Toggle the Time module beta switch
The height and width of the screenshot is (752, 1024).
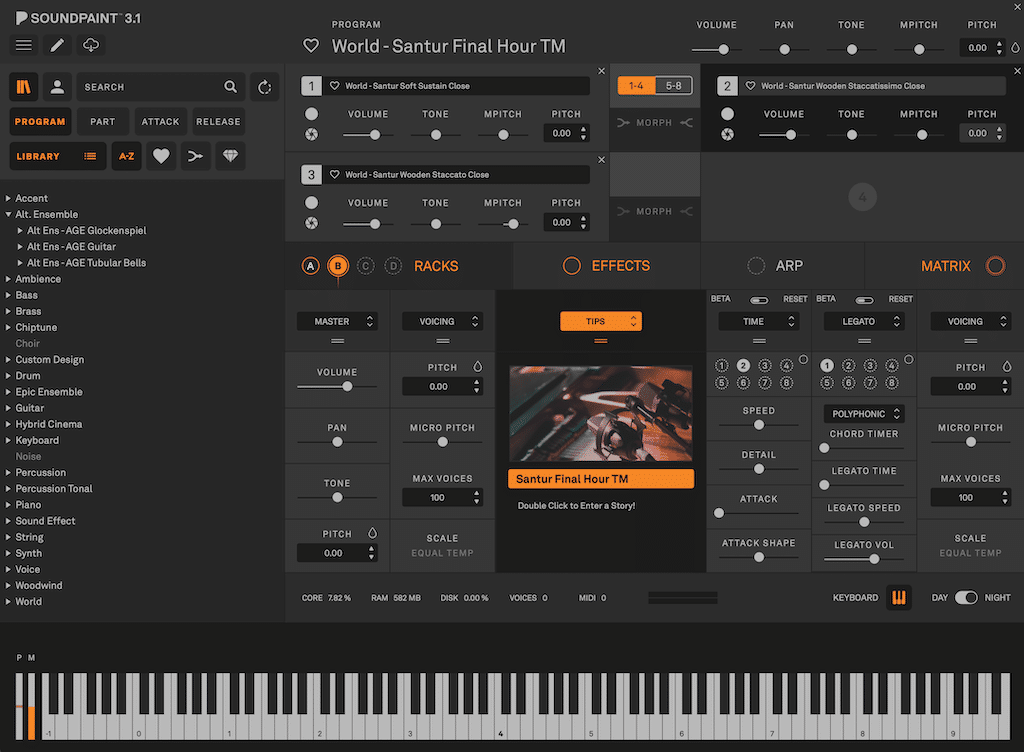(x=759, y=300)
